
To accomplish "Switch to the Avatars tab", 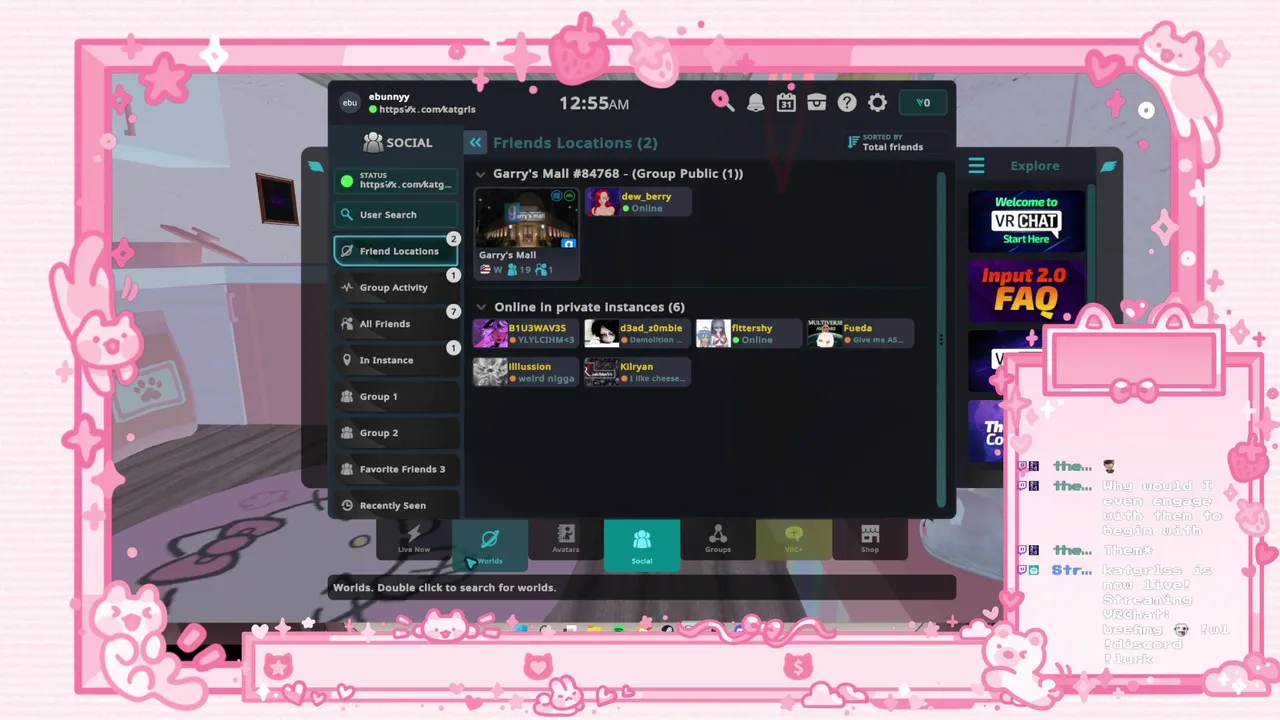I will [x=566, y=538].
